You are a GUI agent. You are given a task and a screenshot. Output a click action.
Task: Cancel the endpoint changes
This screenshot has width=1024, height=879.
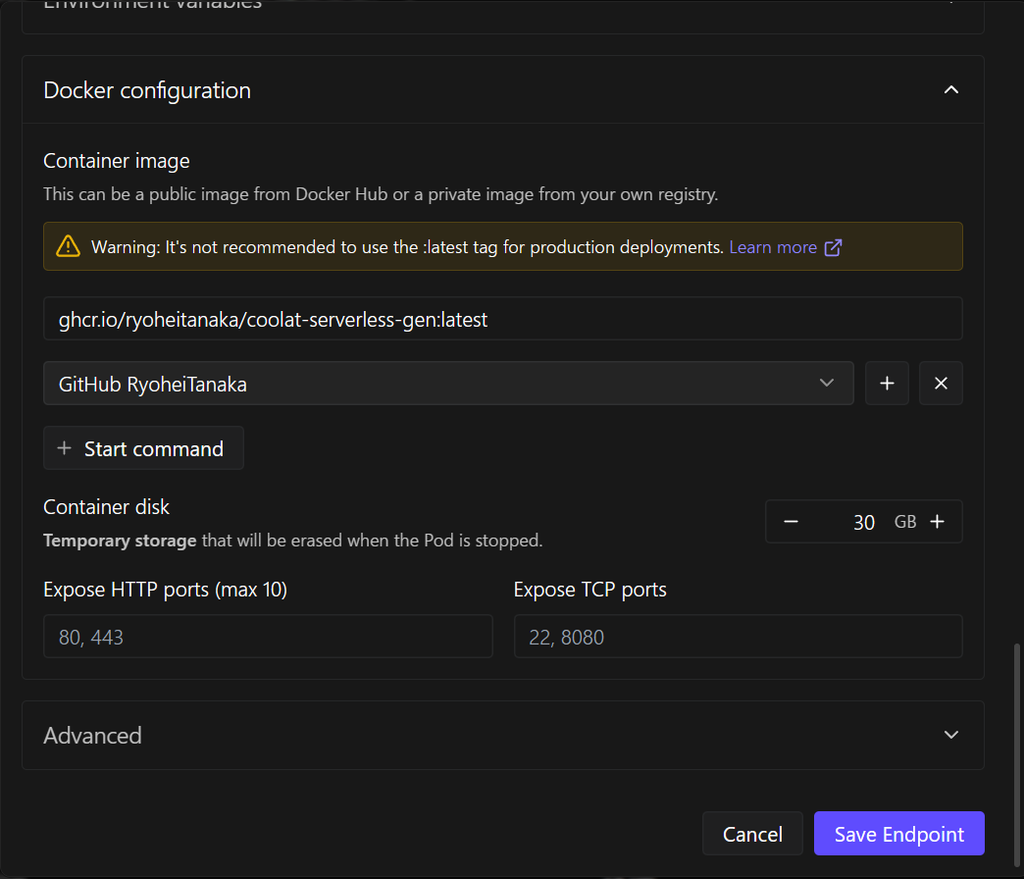tap(752, 834)
